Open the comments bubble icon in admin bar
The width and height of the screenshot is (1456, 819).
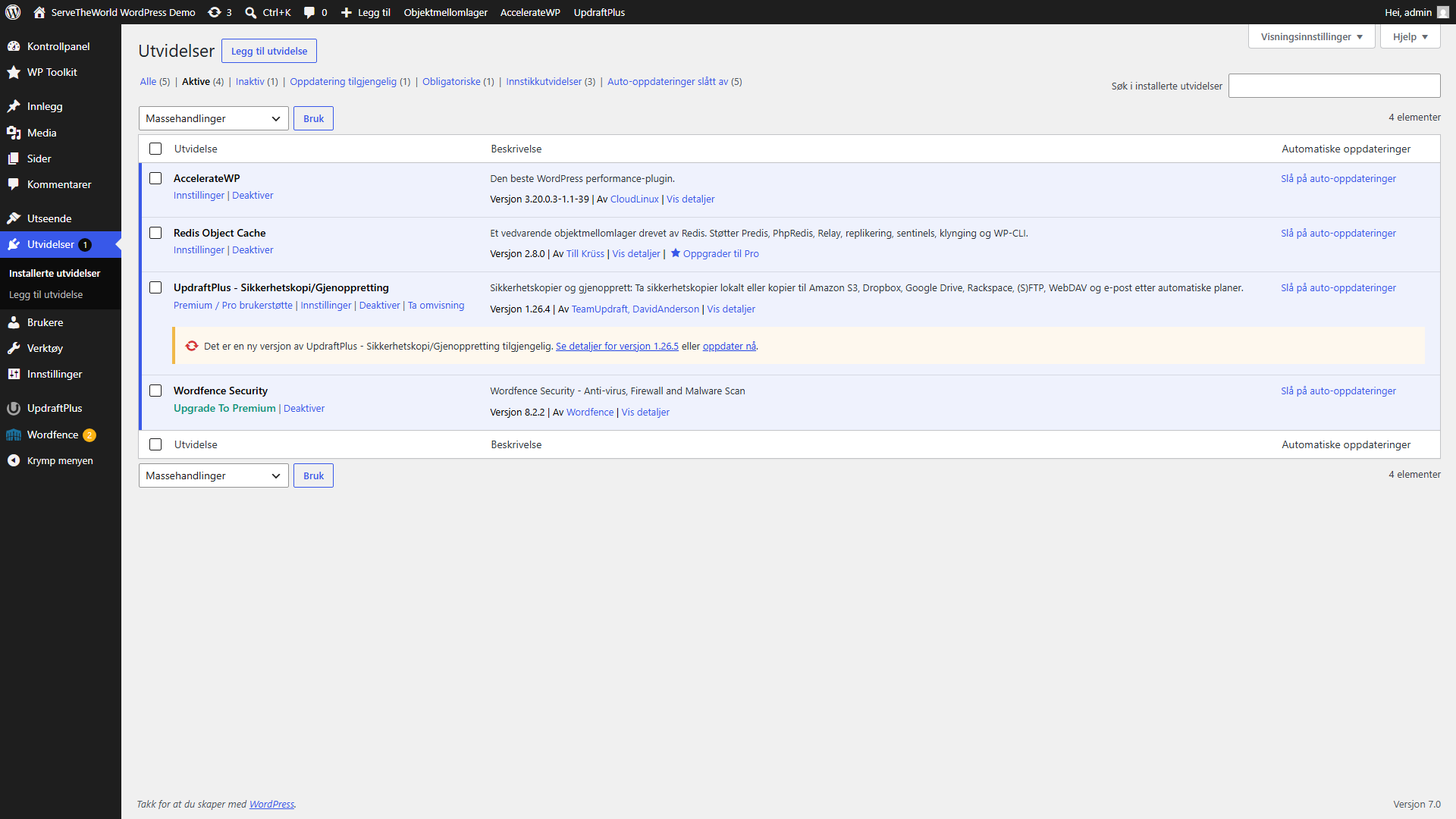[x=309, y=12]
